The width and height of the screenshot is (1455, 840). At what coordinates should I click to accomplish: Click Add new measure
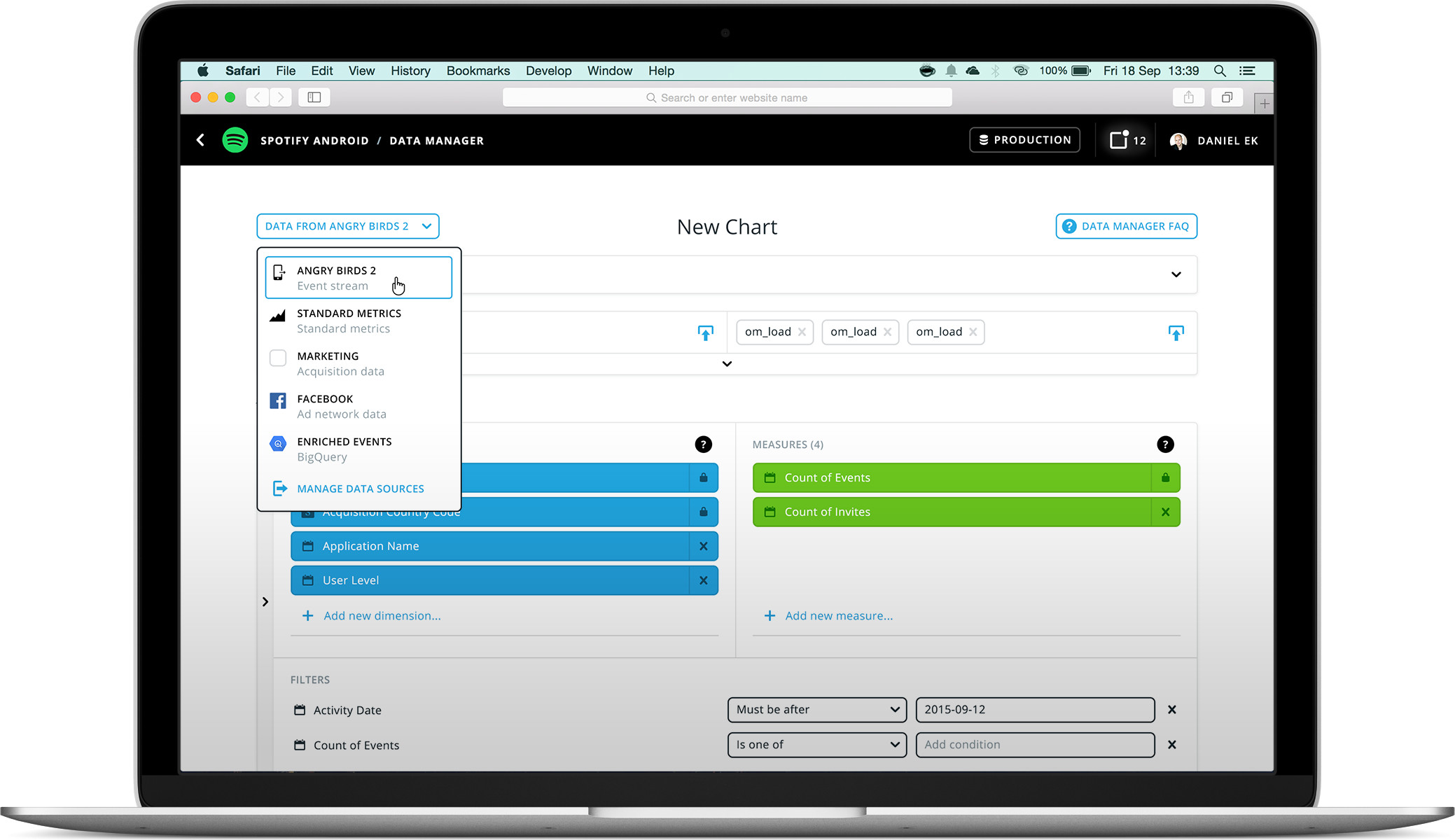click(828, 616)
